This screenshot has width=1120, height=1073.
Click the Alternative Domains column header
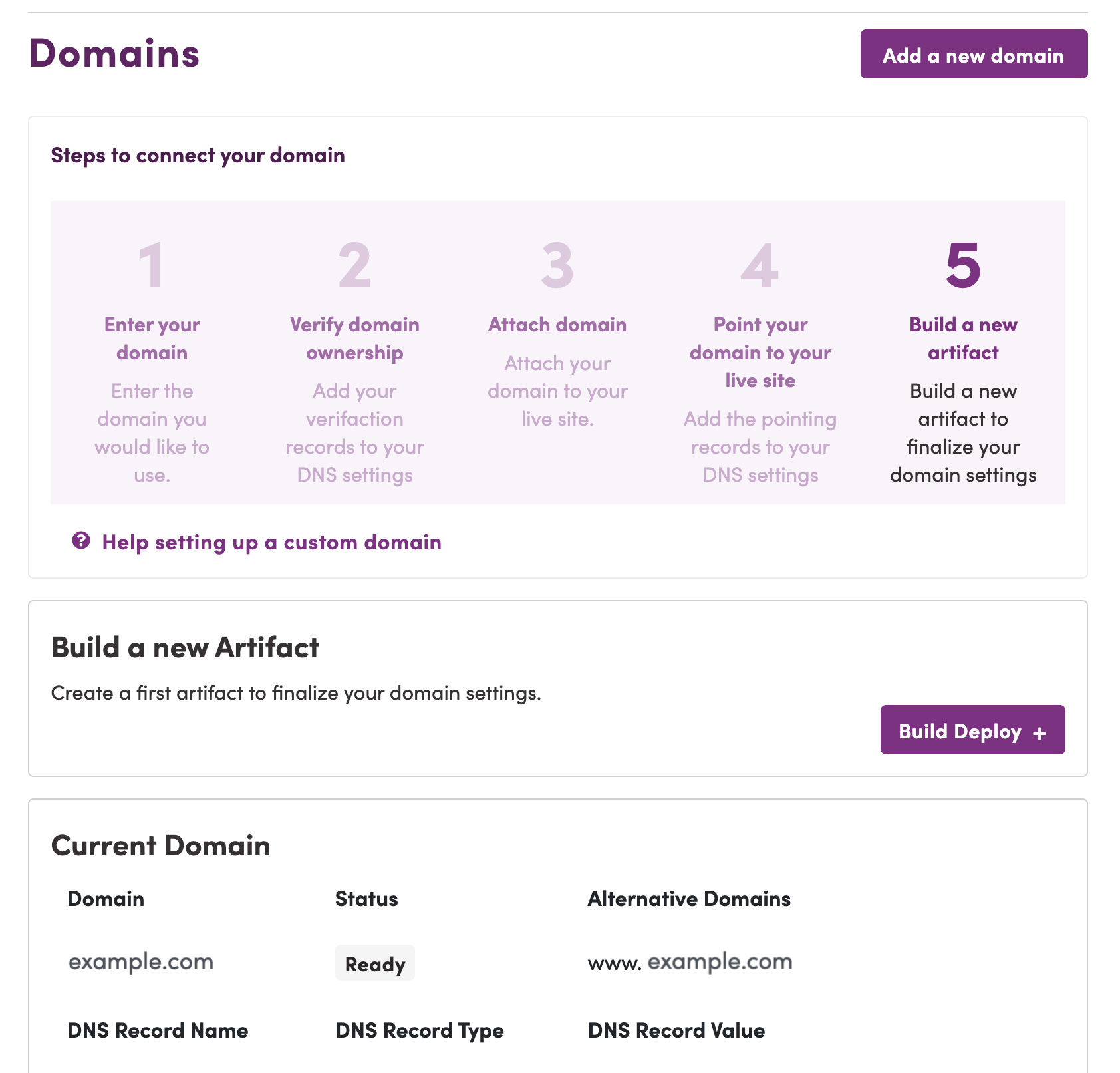(689, 899)
